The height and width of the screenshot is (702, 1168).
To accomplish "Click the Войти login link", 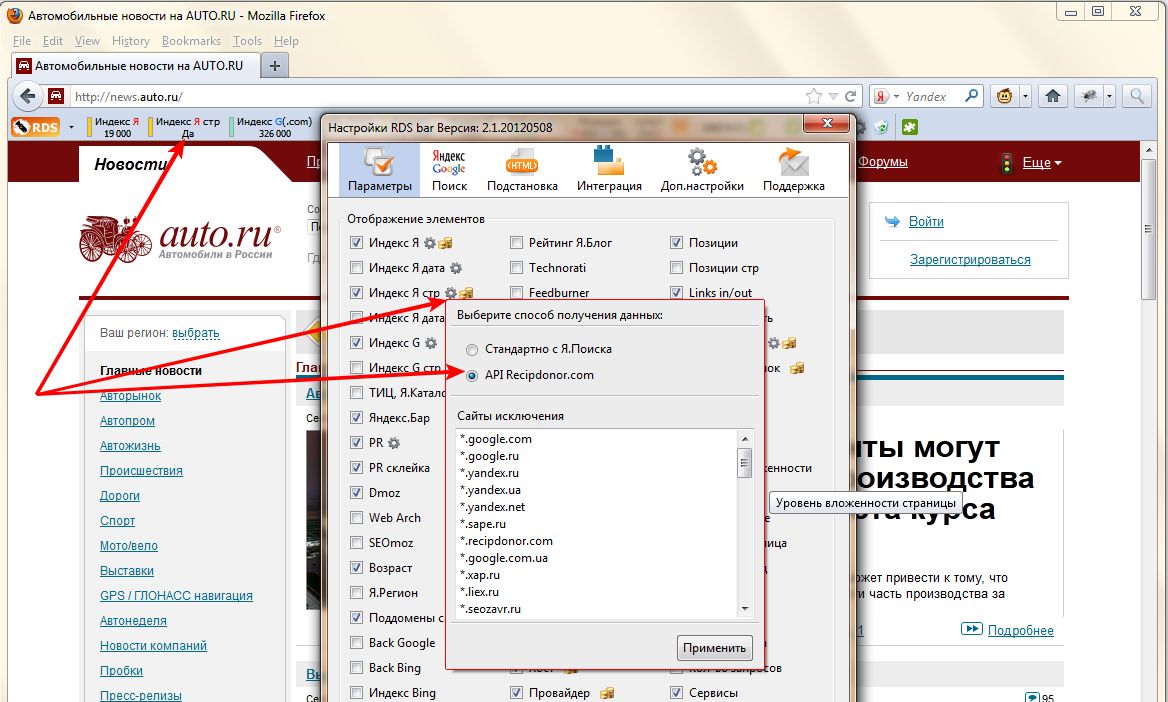I will (x=926, y=221).
